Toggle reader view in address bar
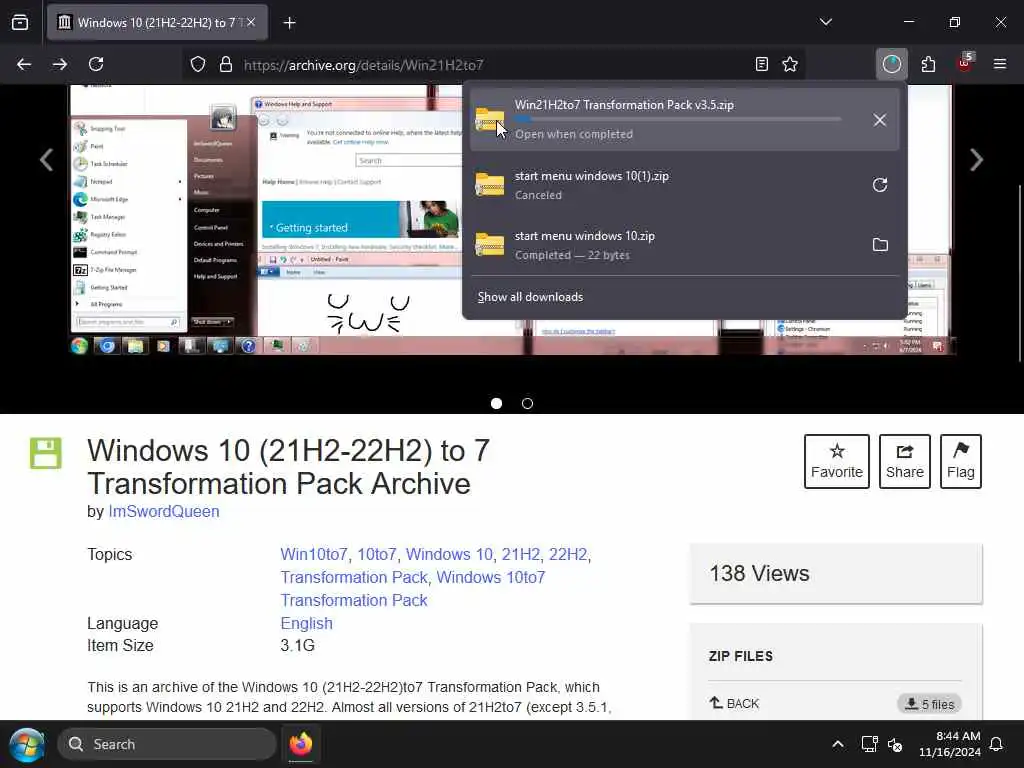The width and height of the screenshot is (1024, 768). point(761,64)
